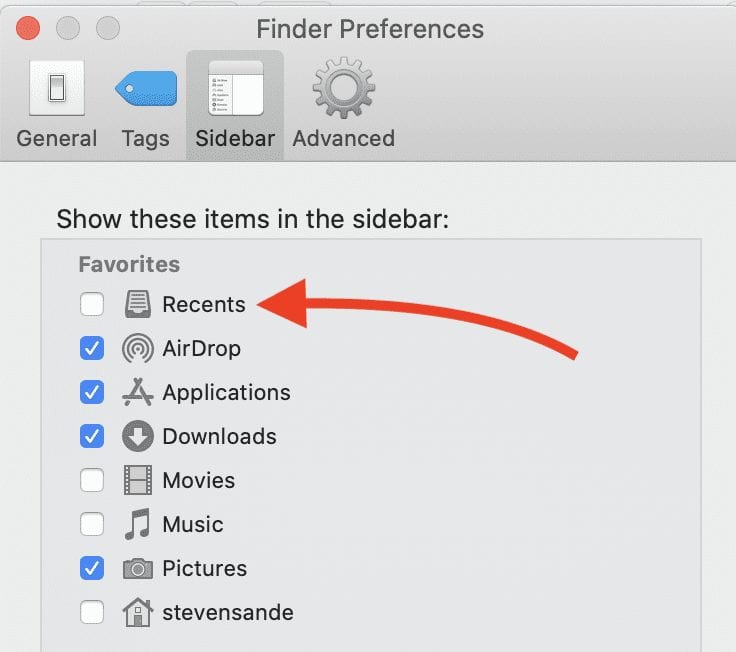Switch to the Tags tab label
This screenshot has width=736, height=652.
click(x=145, y=138)
